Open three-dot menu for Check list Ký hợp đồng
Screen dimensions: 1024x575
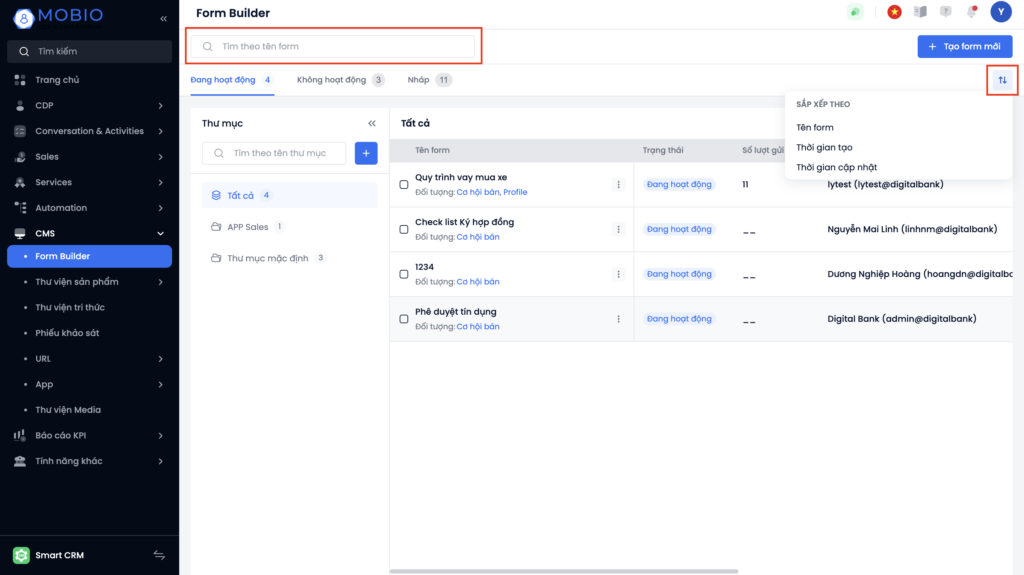coord(618,229)
